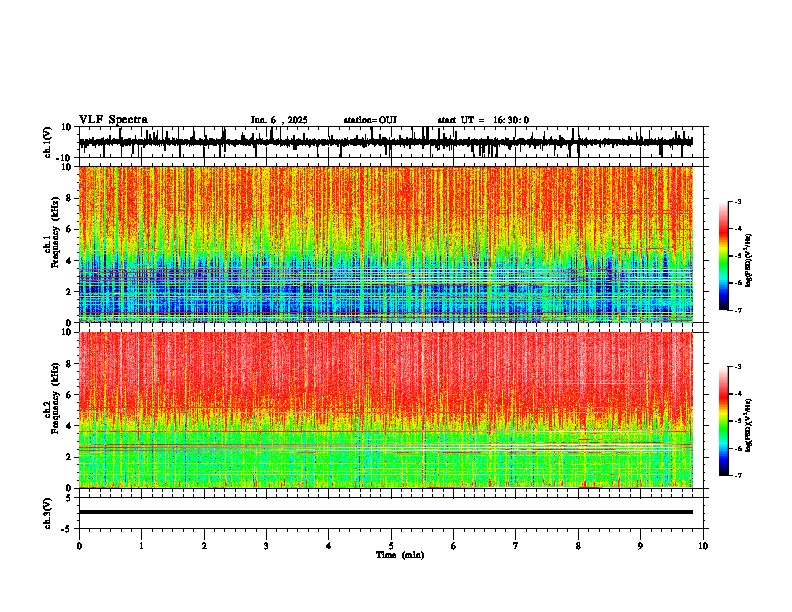
Task: Click the "station=OUI" header label
Action: 370,120
